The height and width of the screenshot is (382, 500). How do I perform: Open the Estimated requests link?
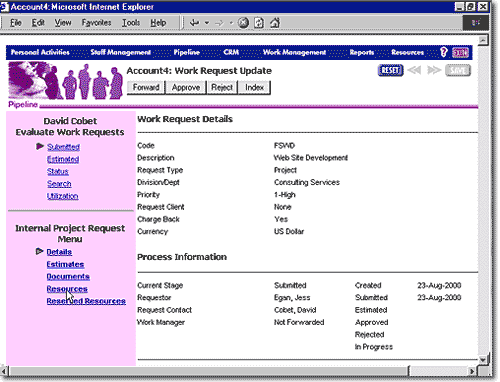pos(63,159)
